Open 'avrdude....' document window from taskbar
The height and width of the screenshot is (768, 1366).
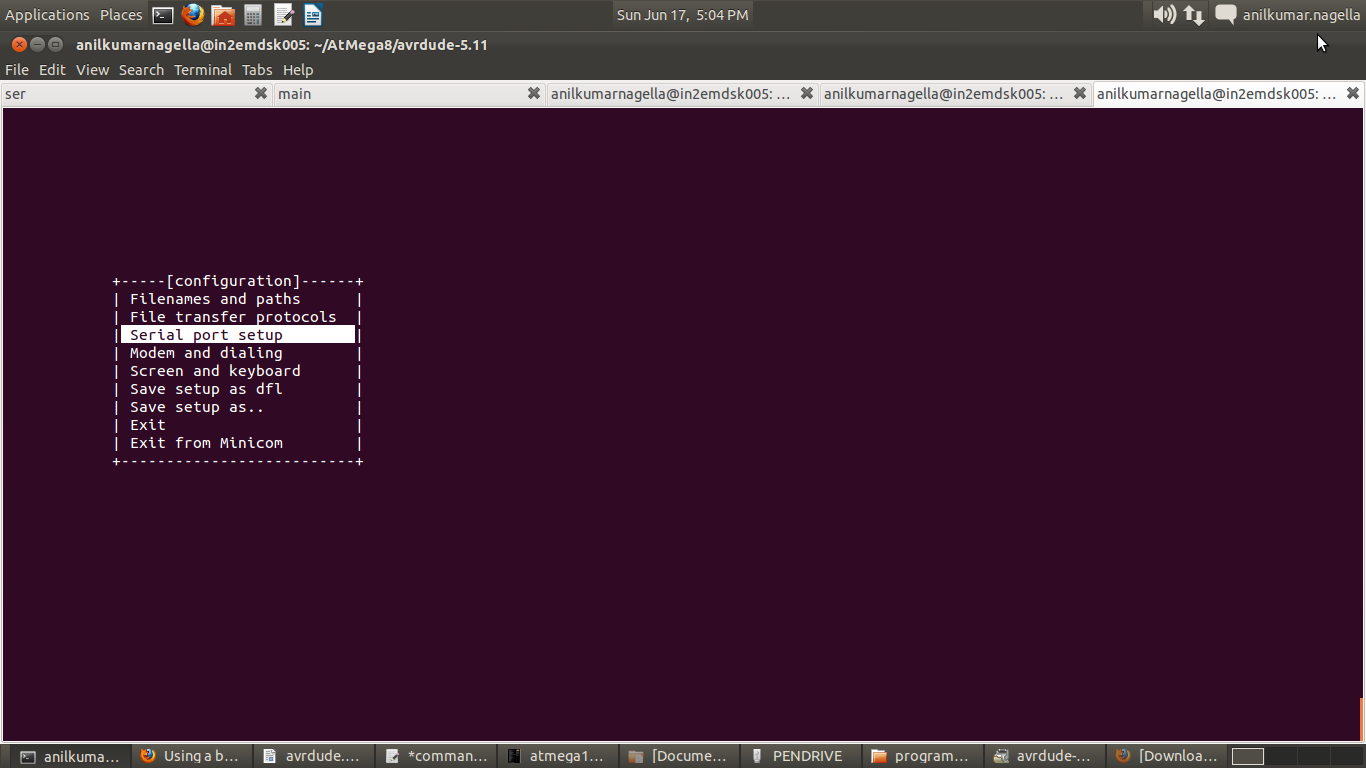[x=312, y=756]
